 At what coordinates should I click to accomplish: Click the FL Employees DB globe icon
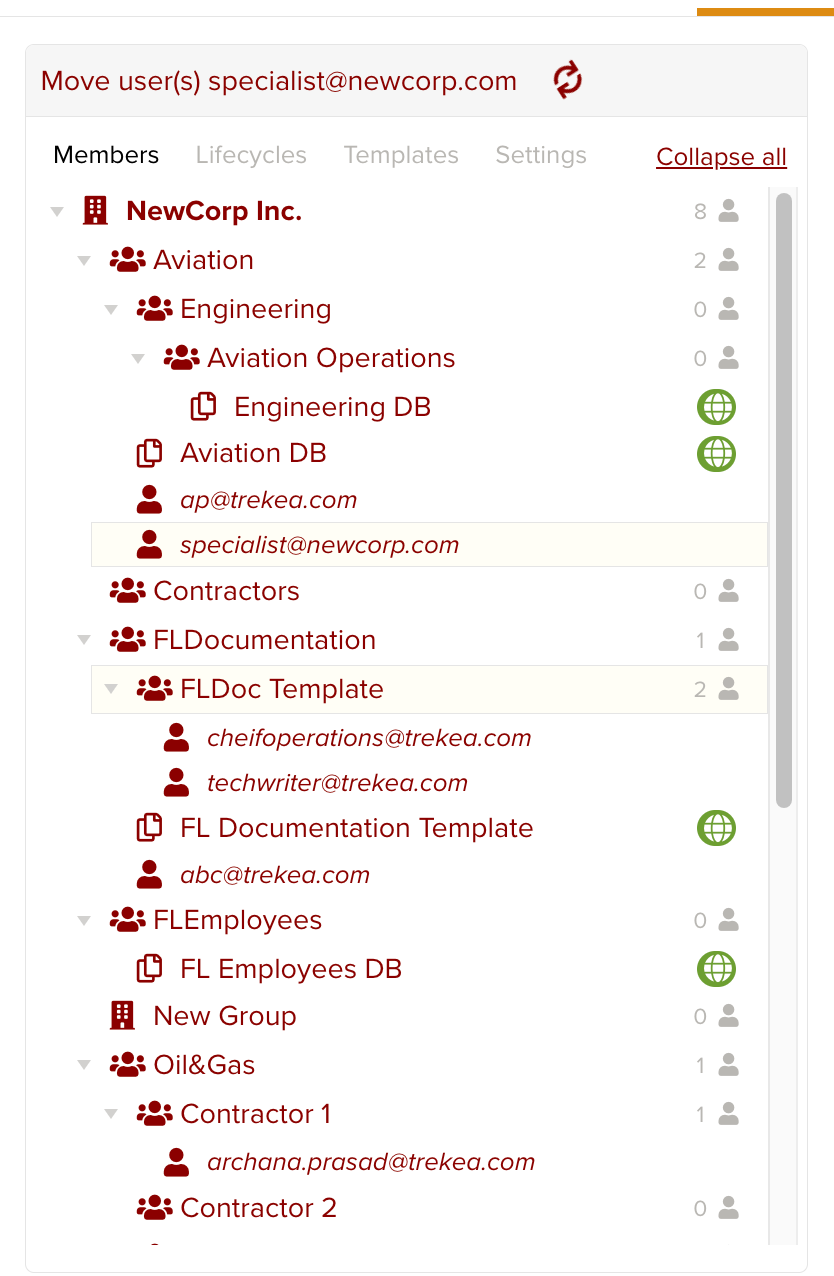coord(716,969)
